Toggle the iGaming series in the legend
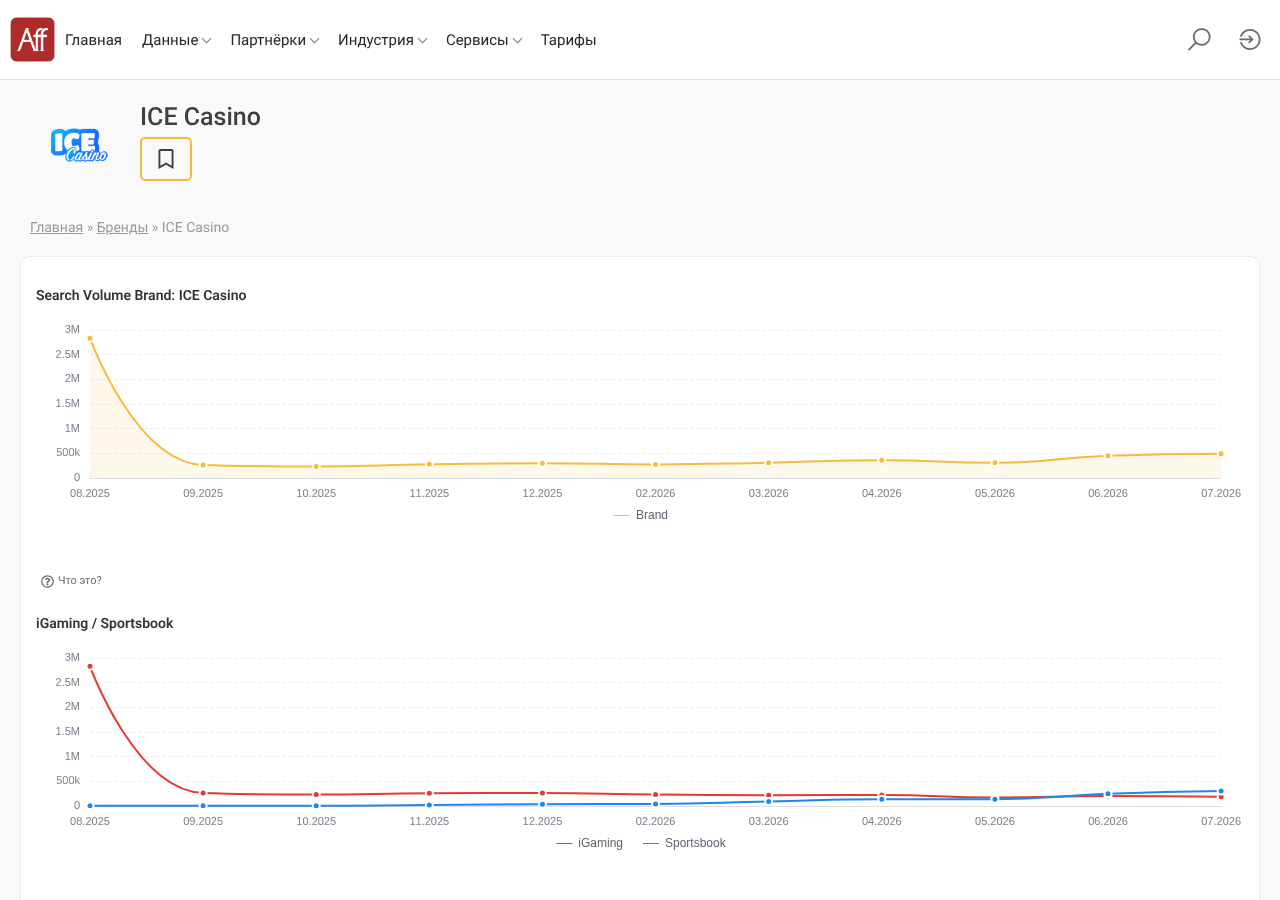This screenshot has height=900, width=1280. pos(589,843)
